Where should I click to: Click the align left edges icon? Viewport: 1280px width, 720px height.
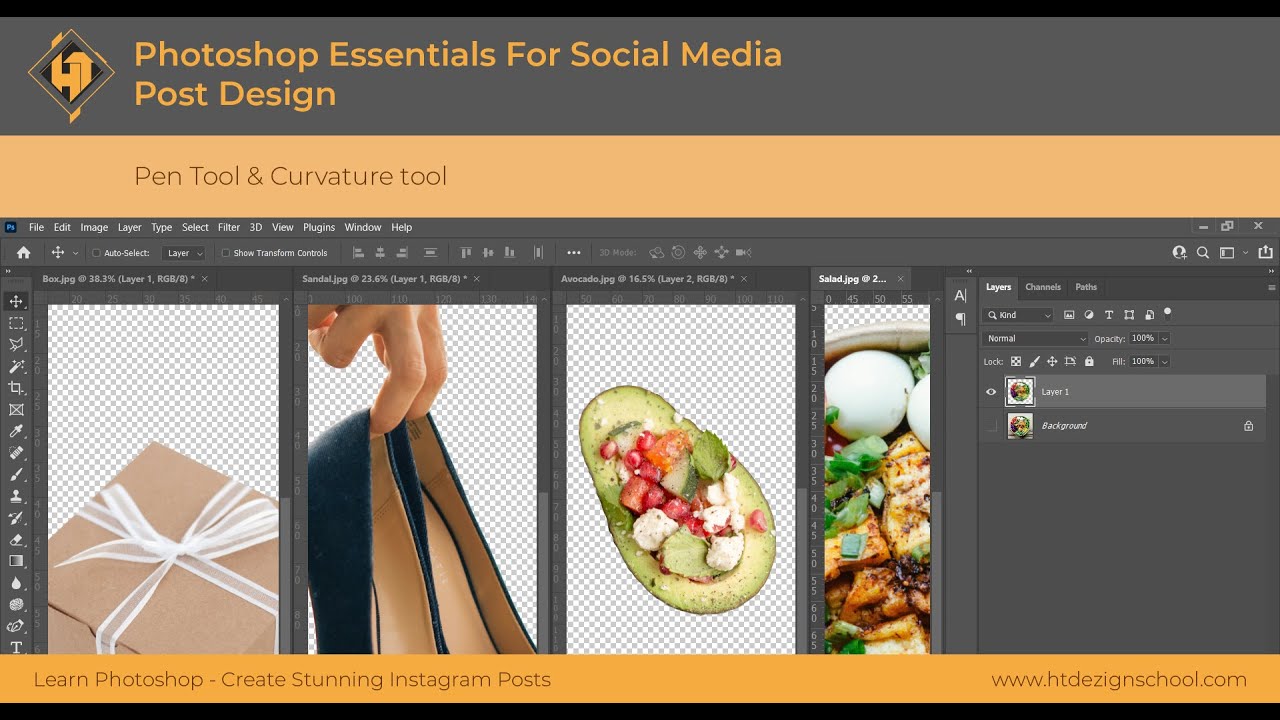click(x=358, y=253)
